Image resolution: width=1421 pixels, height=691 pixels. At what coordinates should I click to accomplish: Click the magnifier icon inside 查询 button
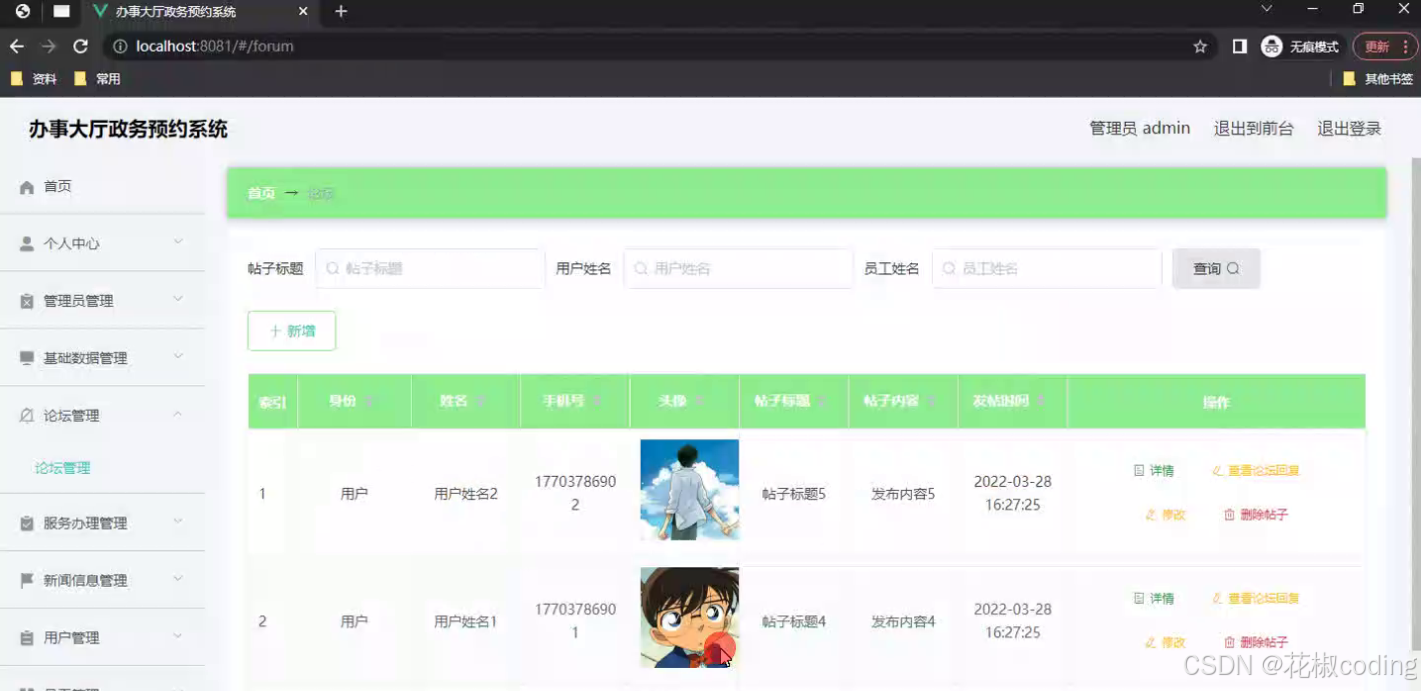pos(1233,268)
